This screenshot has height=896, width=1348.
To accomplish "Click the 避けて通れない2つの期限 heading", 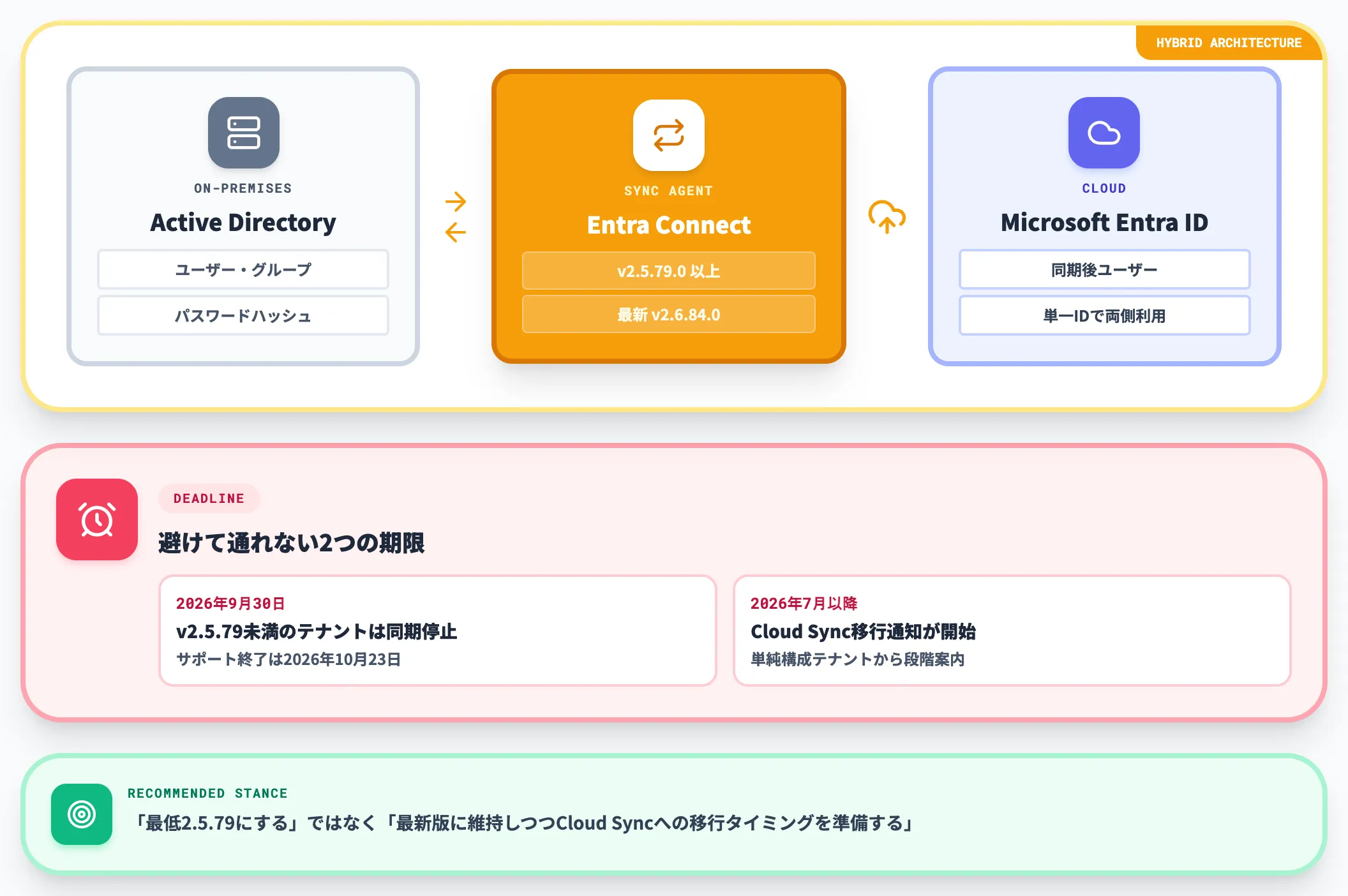I will 291,542.
